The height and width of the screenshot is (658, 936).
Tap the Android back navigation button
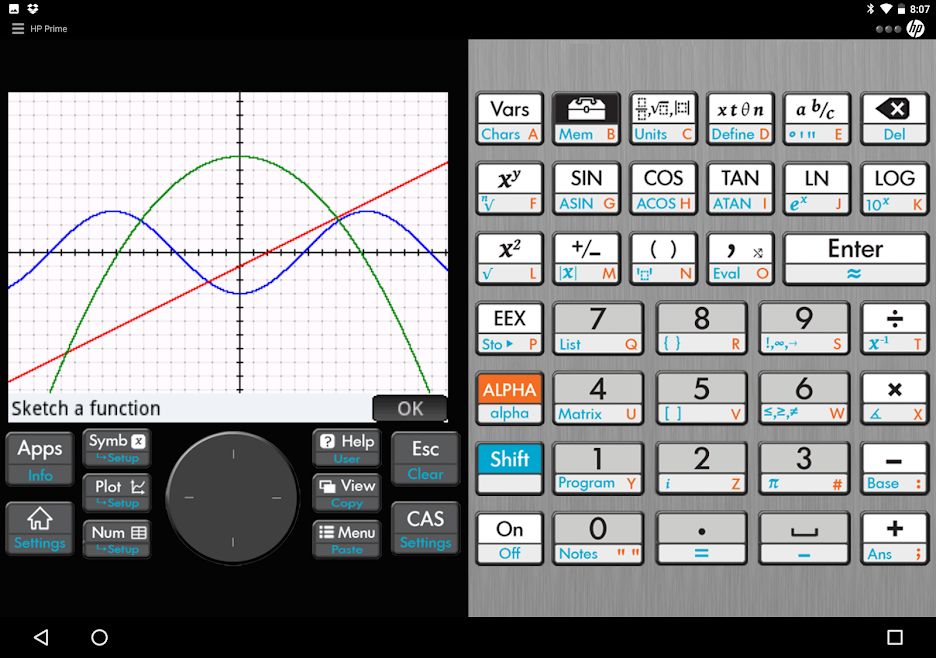pos(41,637)
